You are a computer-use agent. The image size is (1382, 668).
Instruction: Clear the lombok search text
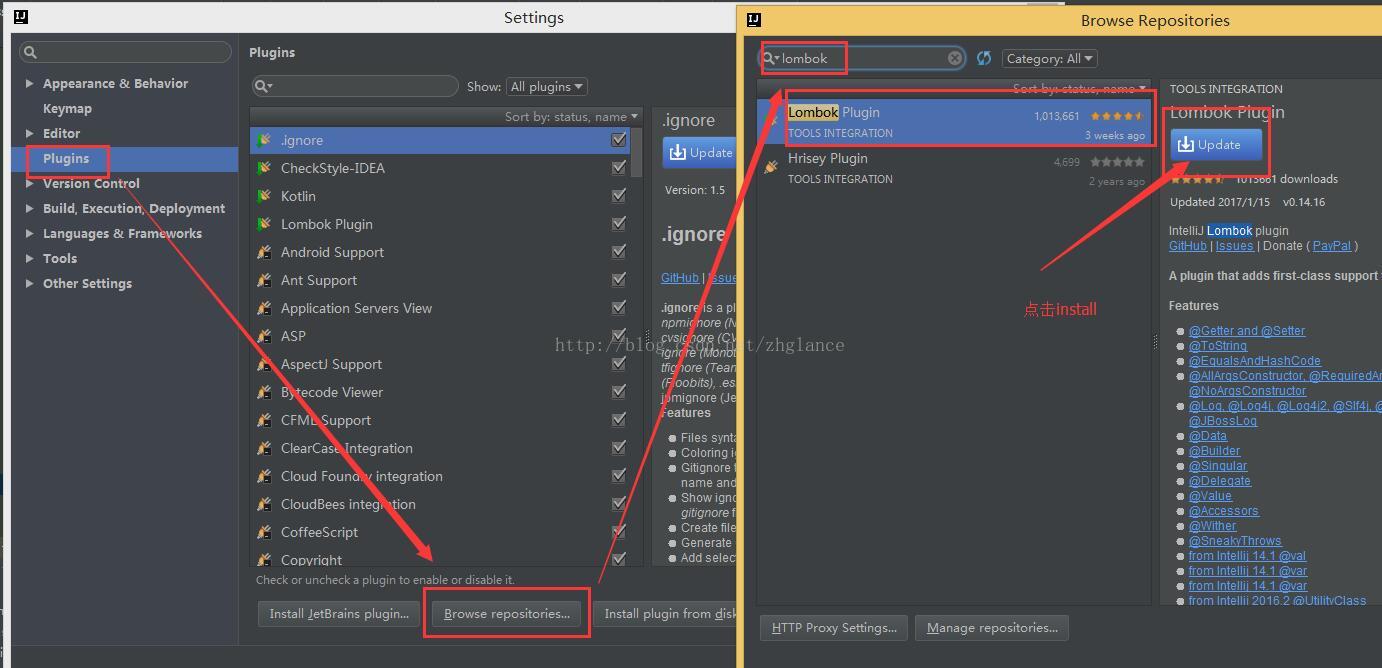955,58
